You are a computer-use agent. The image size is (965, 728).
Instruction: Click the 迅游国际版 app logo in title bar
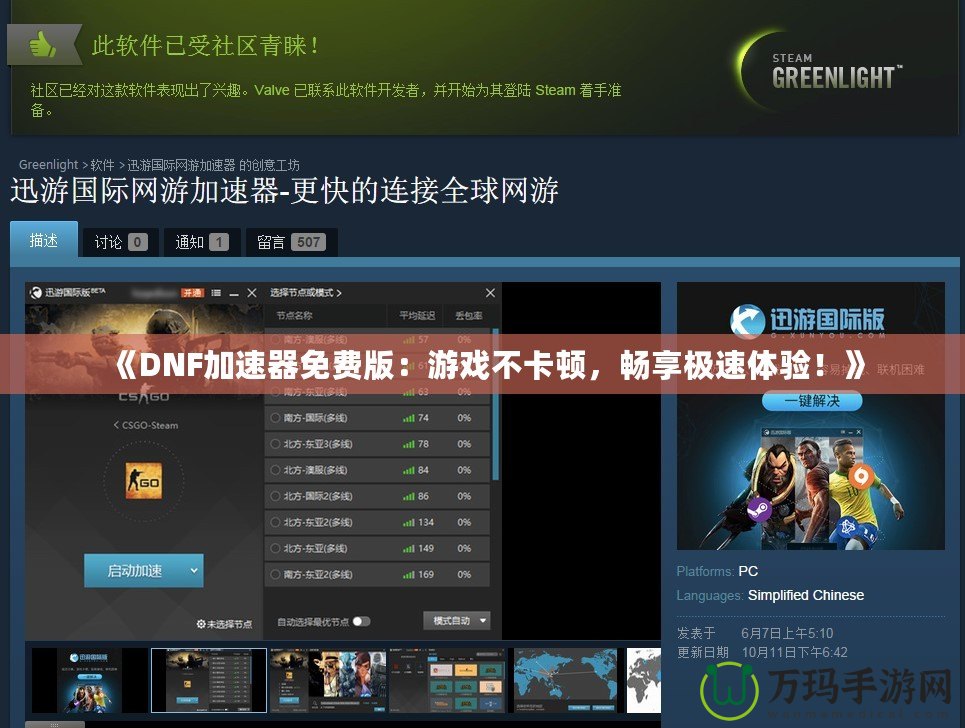pyautogui.click(x=36, y=293)
